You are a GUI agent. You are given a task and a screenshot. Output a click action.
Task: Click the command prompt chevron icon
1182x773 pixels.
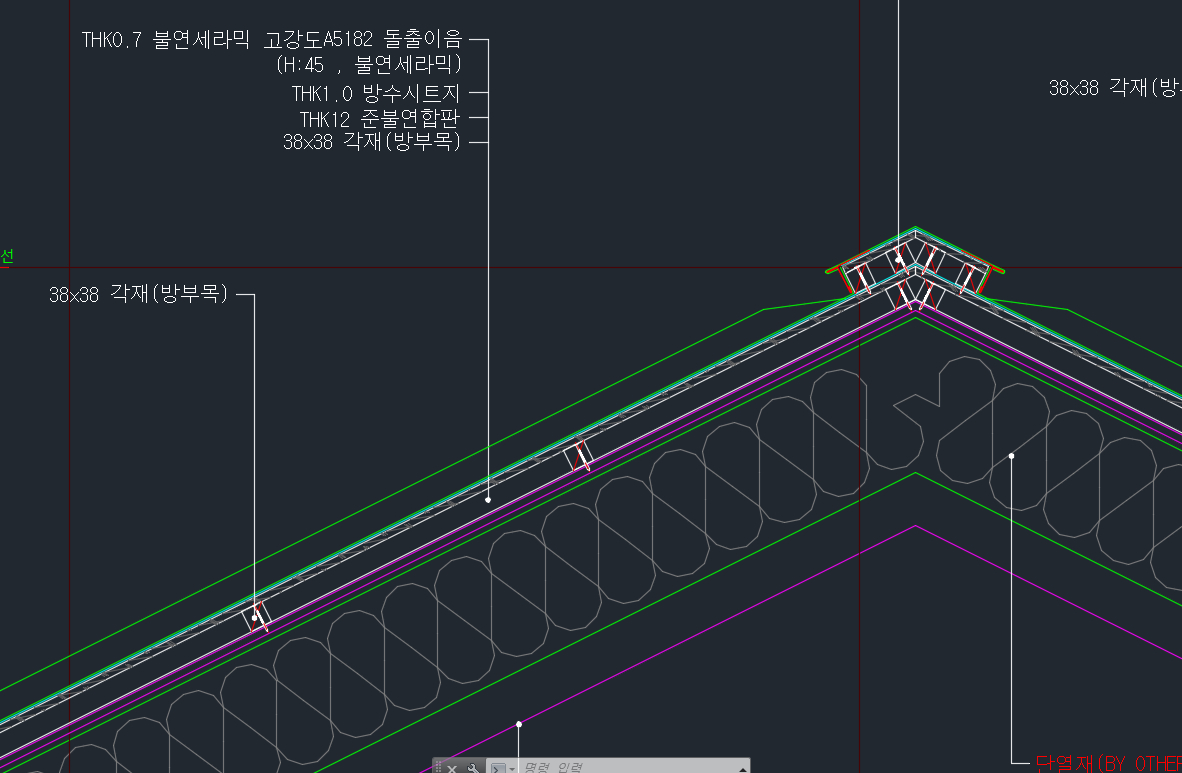tap(497, 767)
